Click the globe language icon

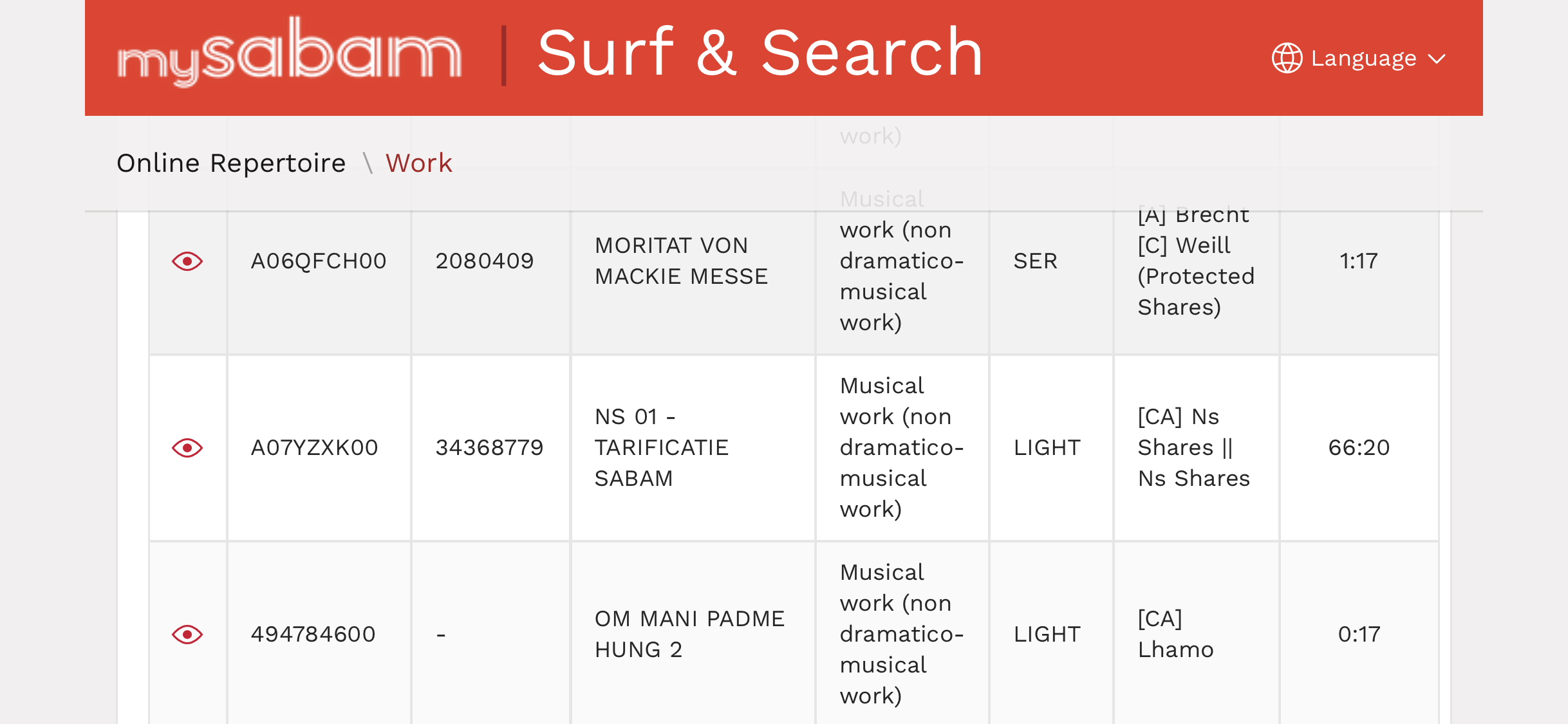[1287, 59]
